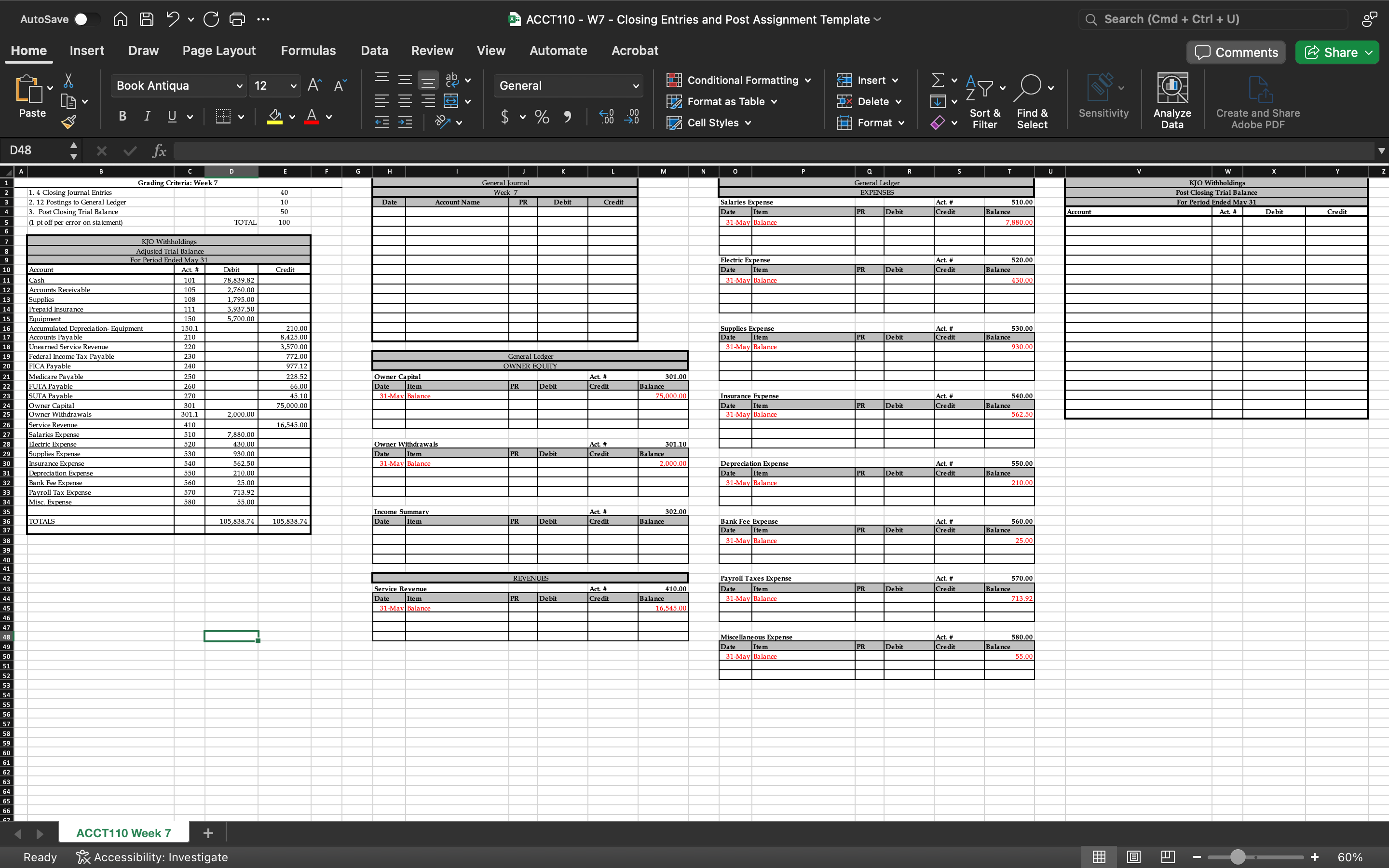Expand Conditional Formatting menu
This screenshot has width=1389, height=868.
coord(807,81)
